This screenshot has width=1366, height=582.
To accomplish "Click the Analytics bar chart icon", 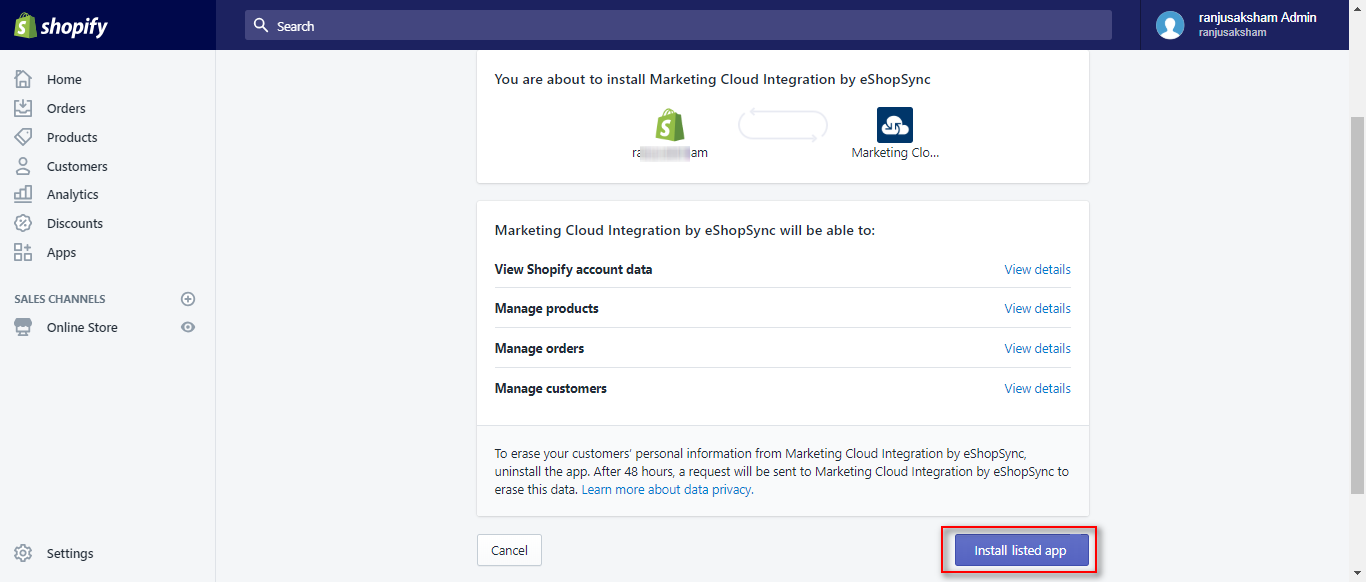I will pos(23,194).
